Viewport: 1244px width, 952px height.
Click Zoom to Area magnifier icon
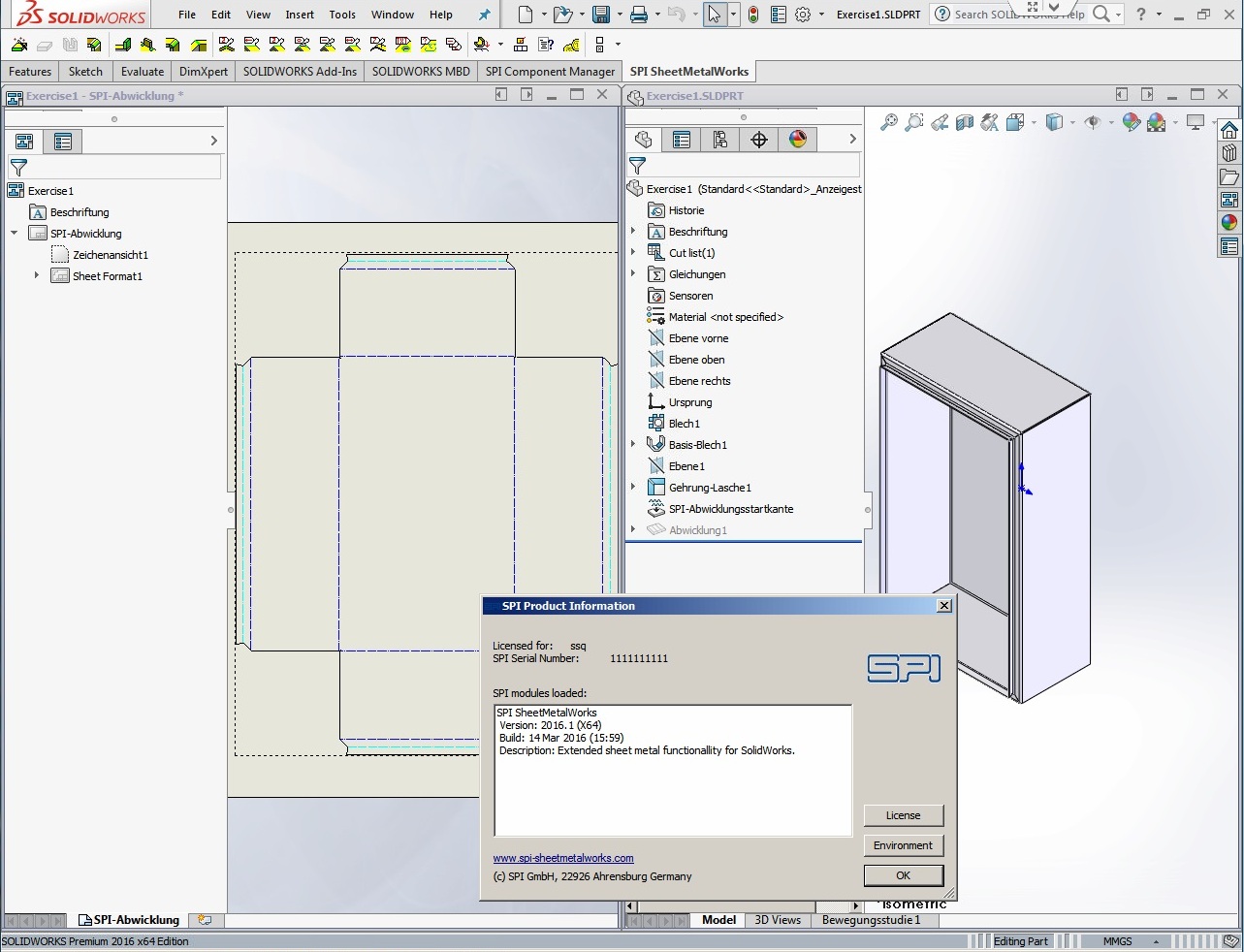pos(914,122)
